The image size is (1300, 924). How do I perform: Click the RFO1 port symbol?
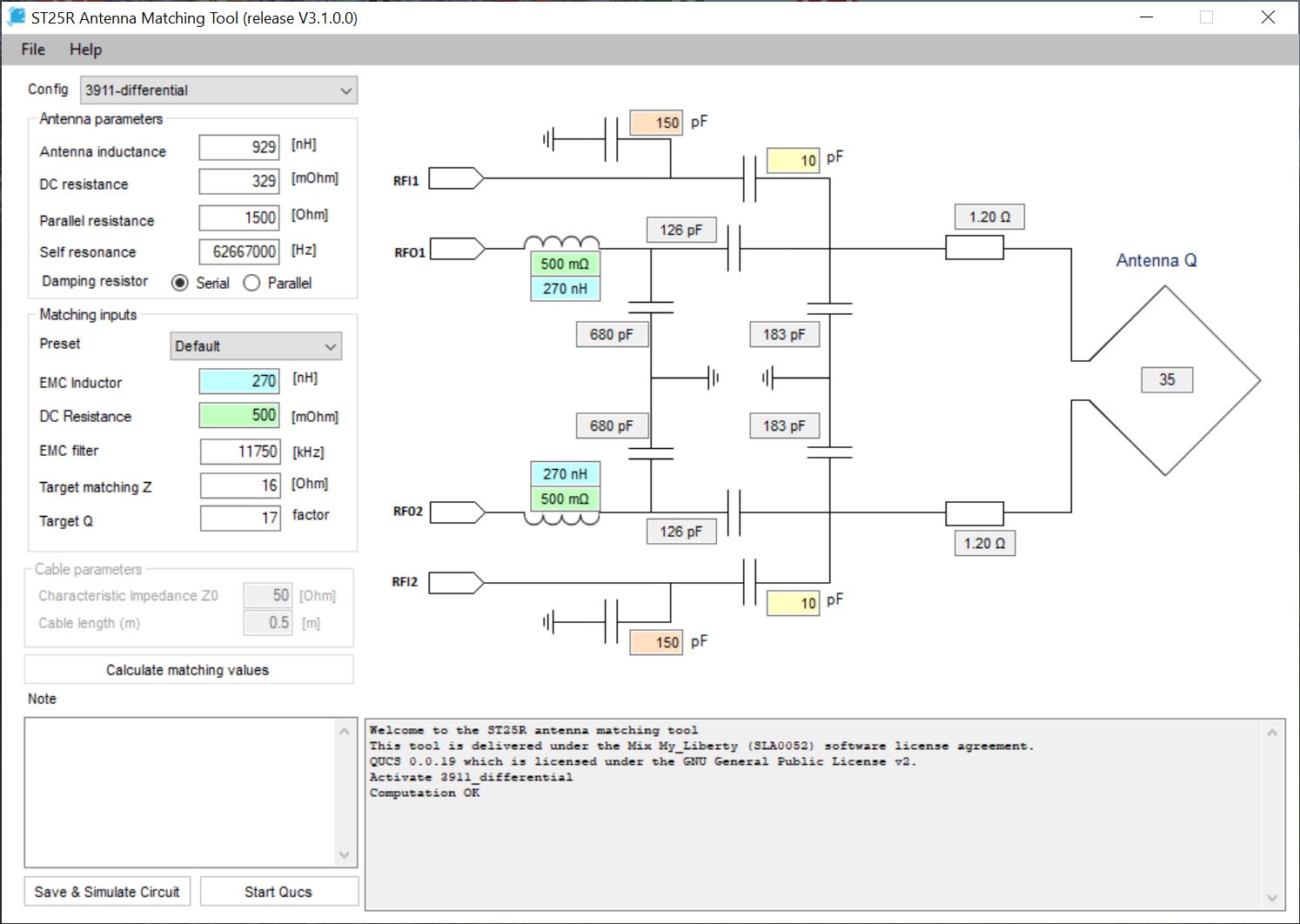[x=457, y=249]
